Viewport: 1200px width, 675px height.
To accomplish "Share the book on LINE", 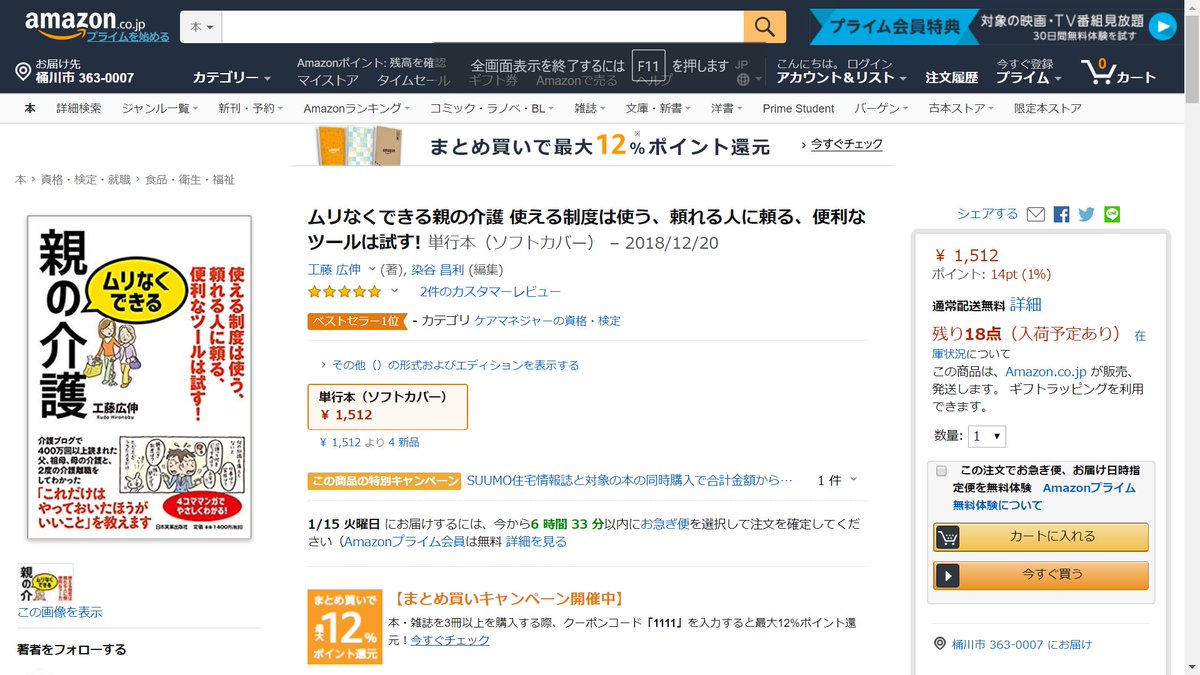I will click(x=1112, y=214).
